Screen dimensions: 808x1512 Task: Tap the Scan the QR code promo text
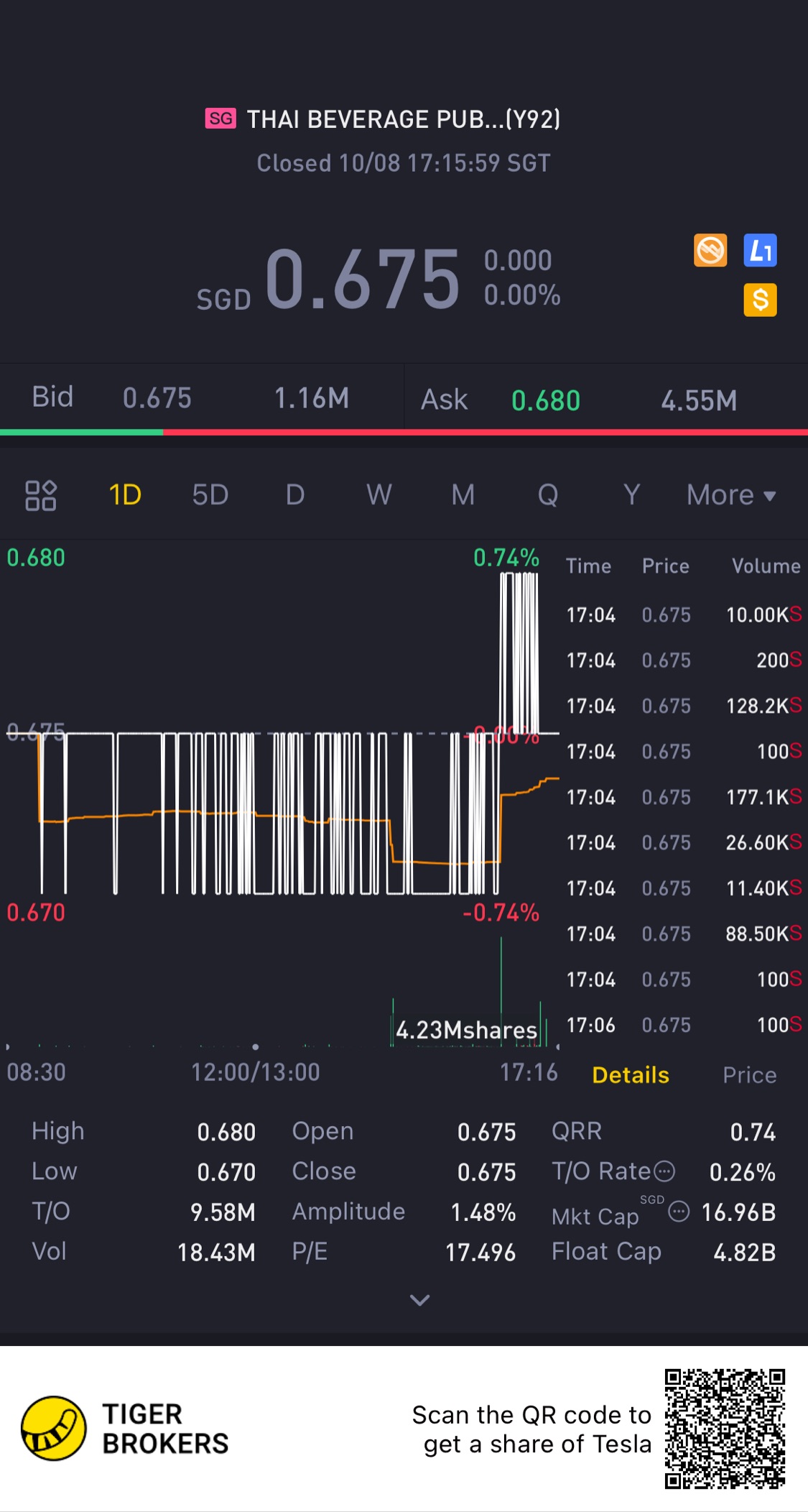[531, 1429]
